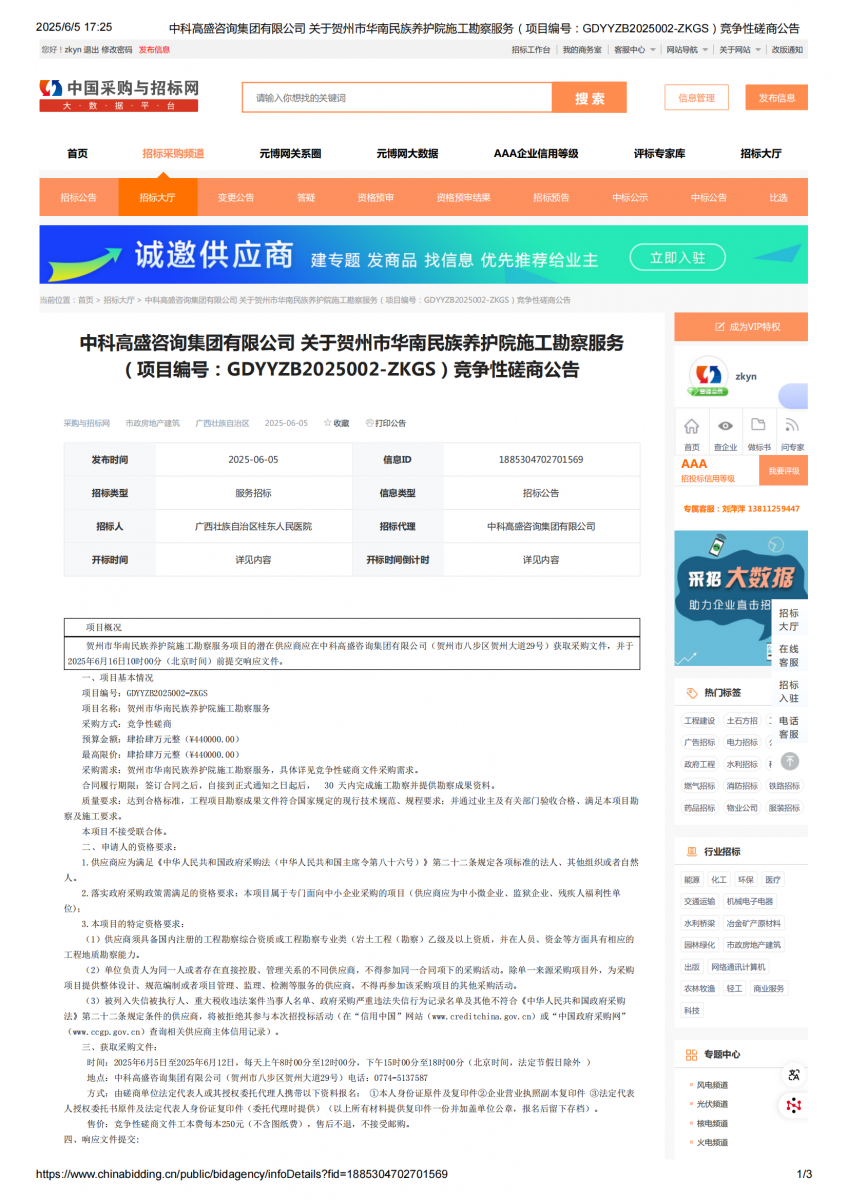Click the 打印公告 printer icon

pos(369,423)
